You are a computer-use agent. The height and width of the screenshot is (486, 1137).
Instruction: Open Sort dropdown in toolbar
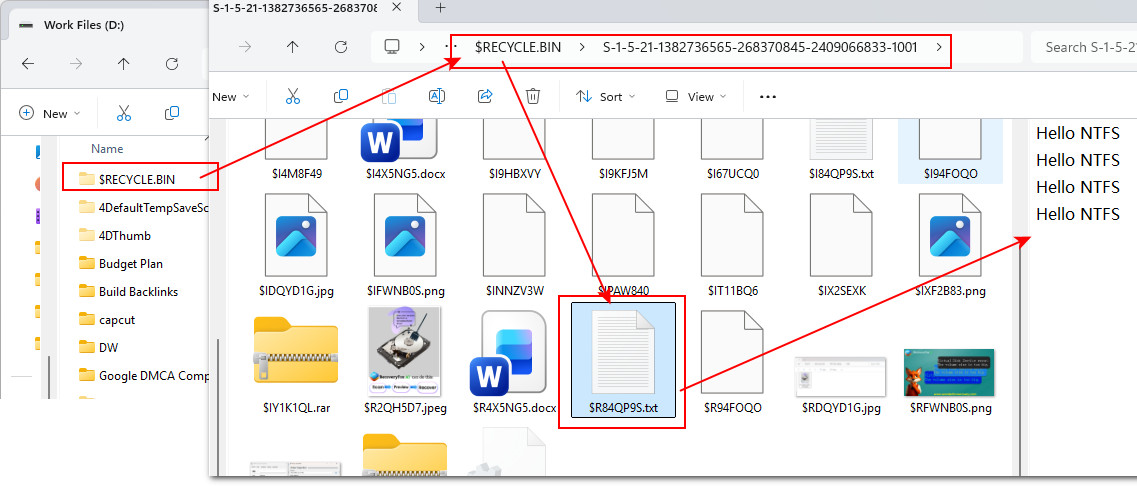[x=605, y=96]
